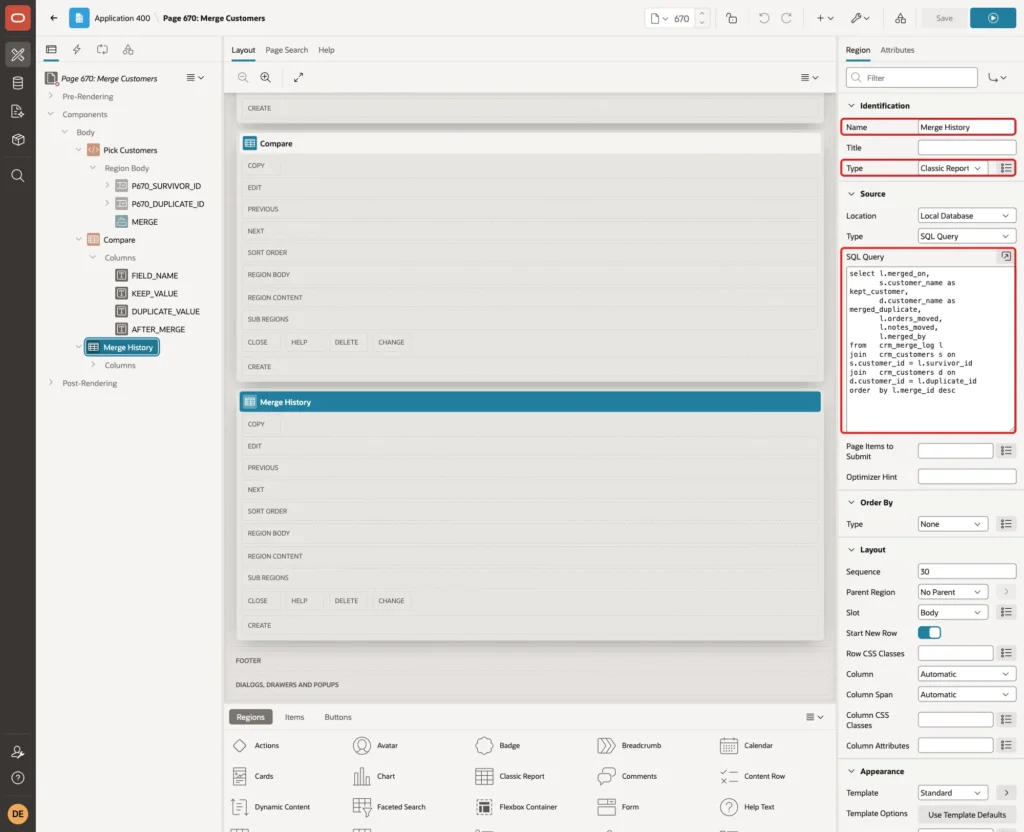The width and height of the screenshot is (1024, 832).
Task: Click the Save button
Action: point(944,18)
